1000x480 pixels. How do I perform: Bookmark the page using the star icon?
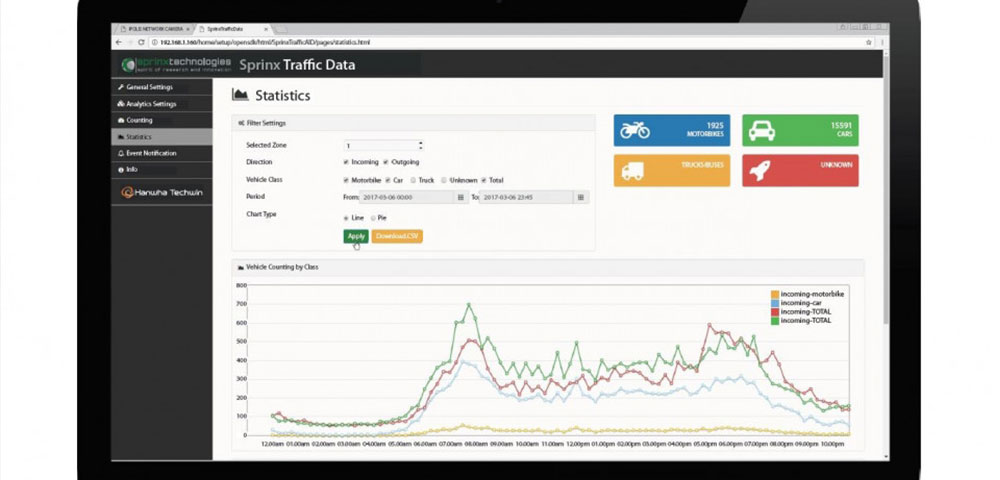[x=869, y=42]
